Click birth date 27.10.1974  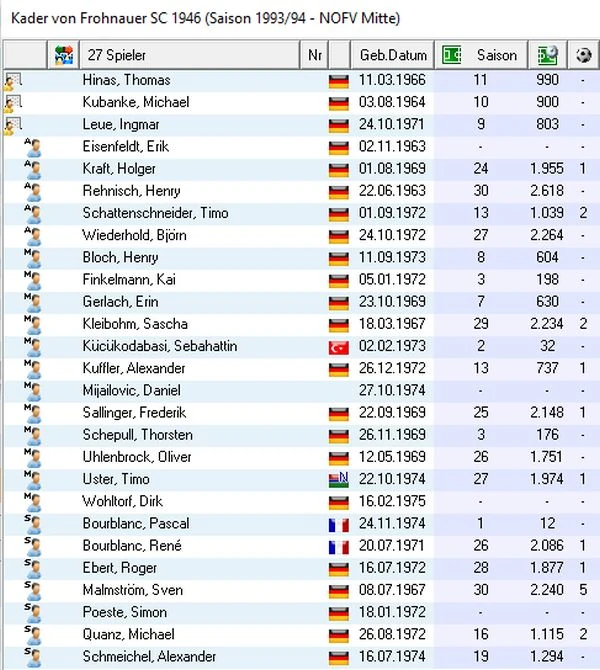(392, 391)
